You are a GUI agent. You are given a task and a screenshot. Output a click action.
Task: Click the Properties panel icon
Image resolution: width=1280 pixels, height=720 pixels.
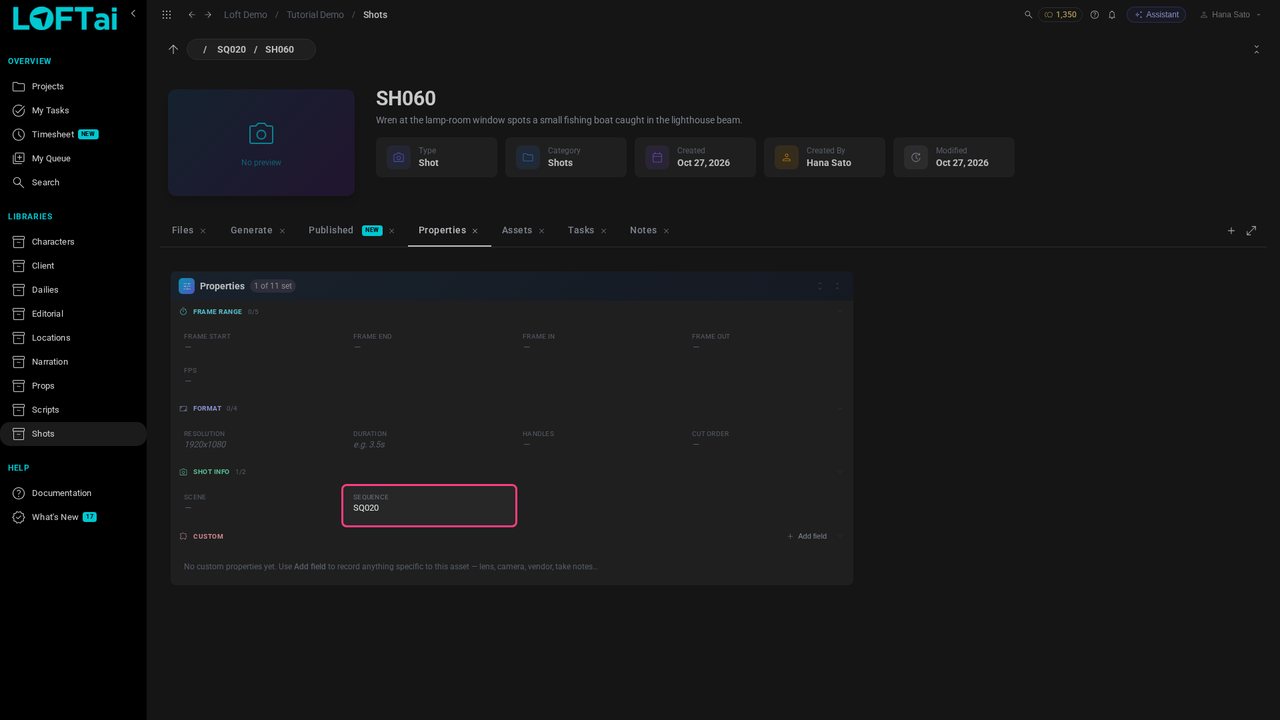pos(187,286)
